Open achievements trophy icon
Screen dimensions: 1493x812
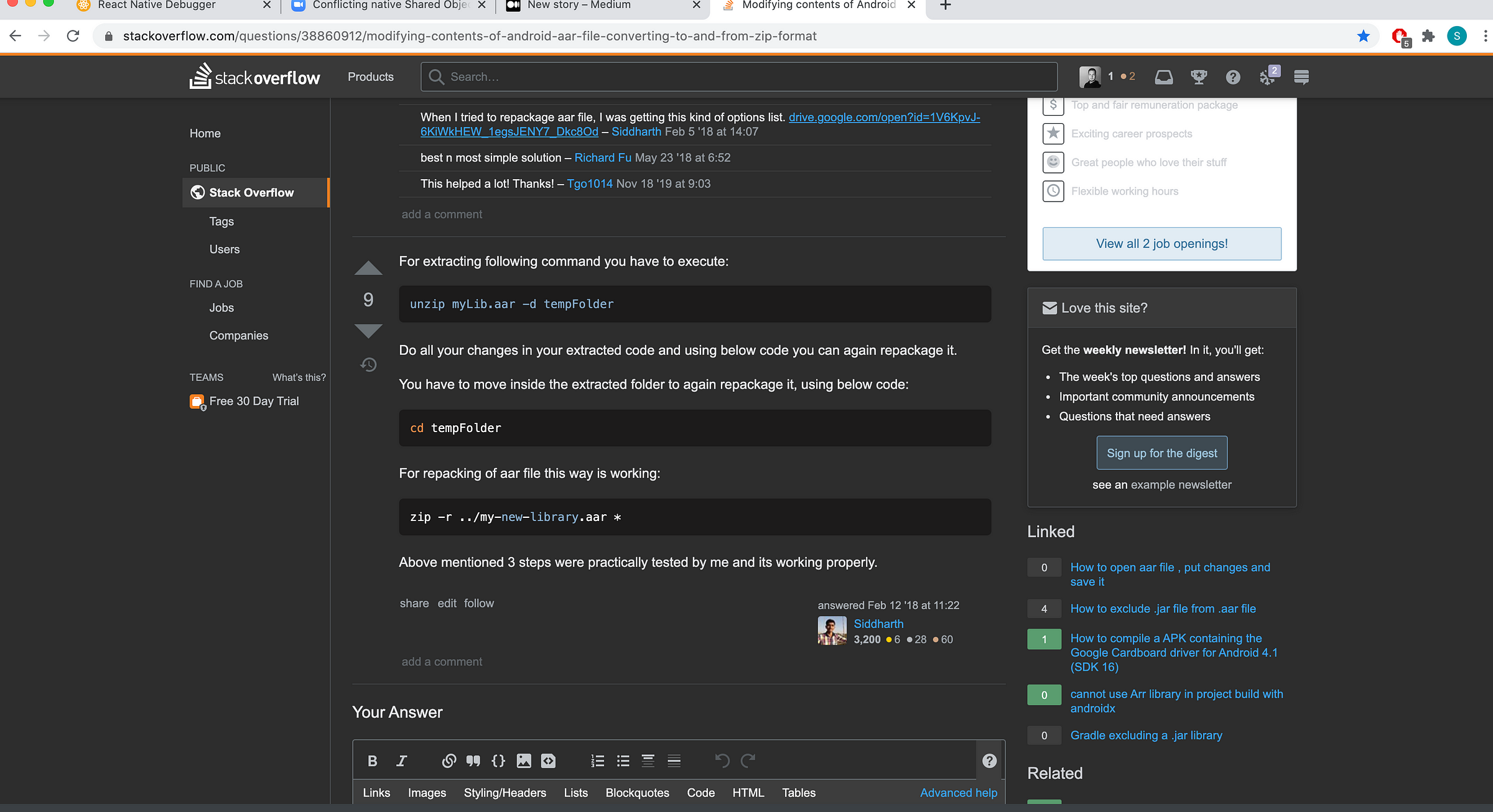(x=1198, y=77)
